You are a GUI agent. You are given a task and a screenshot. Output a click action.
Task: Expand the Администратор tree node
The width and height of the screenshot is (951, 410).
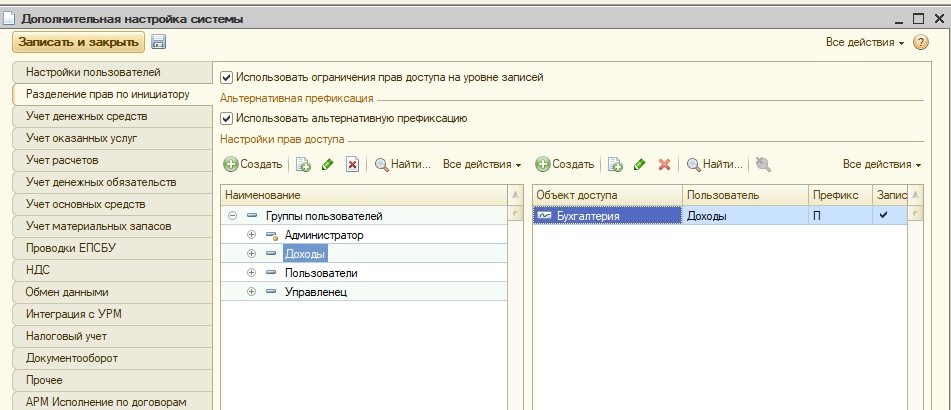[x=251, y=235]
